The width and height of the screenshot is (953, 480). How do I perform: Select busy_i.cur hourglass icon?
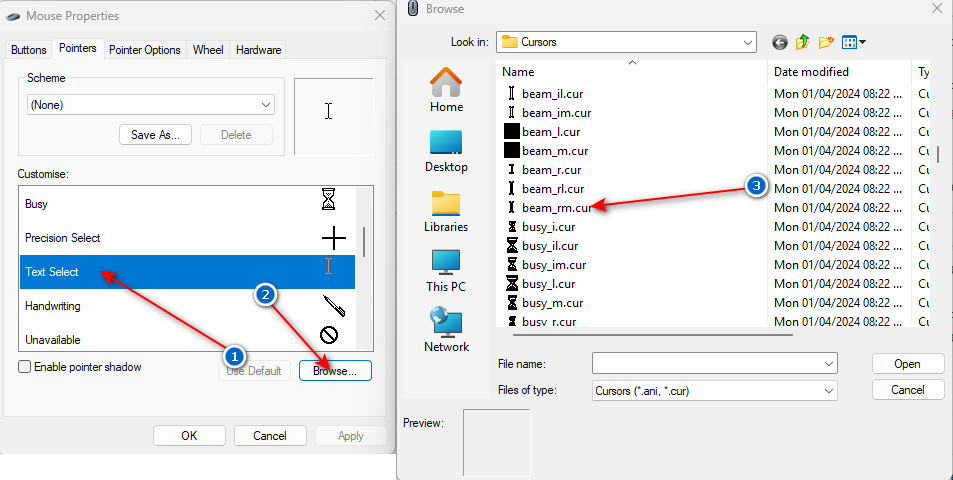512,227
